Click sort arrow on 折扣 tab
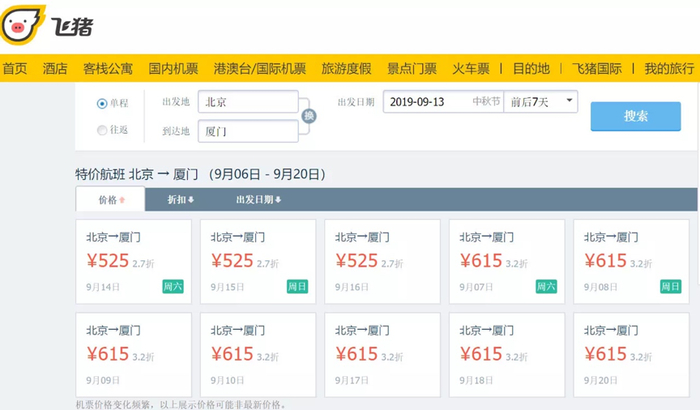The height and width of the screenshot is (410, 700). click(x=191, y=200)
